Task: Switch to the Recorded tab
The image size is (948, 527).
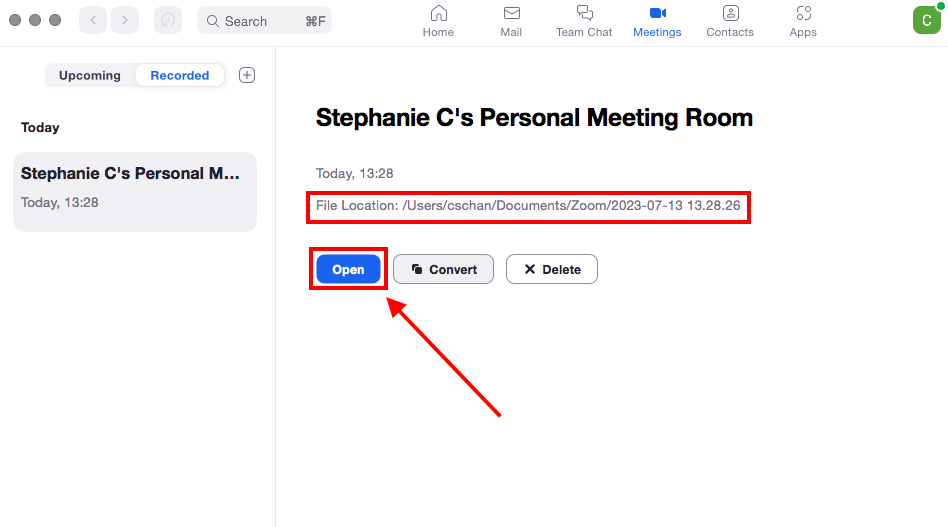Action: (180, 76)
